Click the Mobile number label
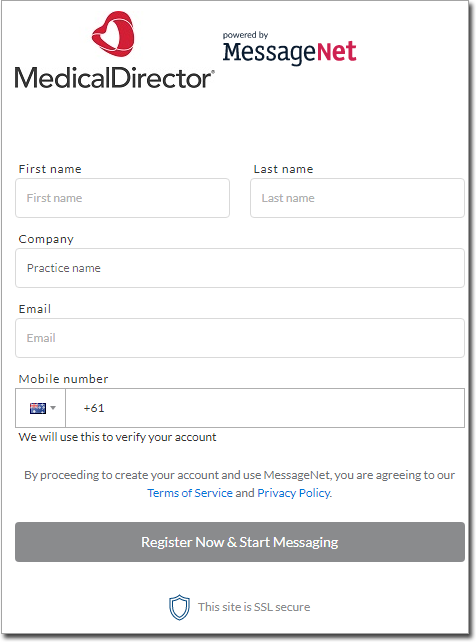The height and width of the screenshot is (642, 476). (63, 379)
